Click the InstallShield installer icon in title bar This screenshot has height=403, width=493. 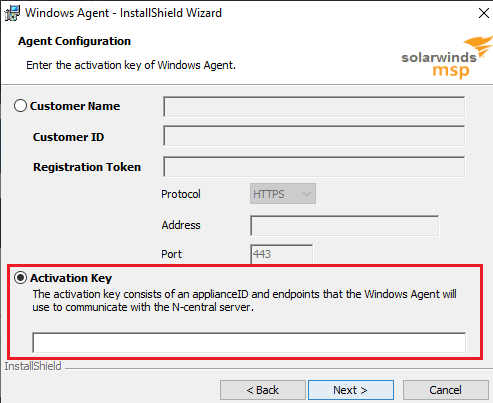[x=12, y=13]
